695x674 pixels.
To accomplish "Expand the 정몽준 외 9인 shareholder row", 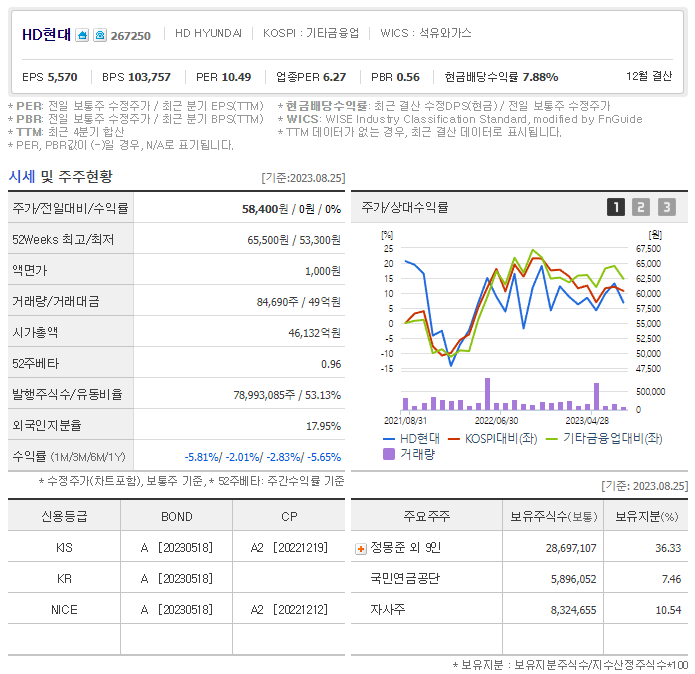I will [361, 549].
